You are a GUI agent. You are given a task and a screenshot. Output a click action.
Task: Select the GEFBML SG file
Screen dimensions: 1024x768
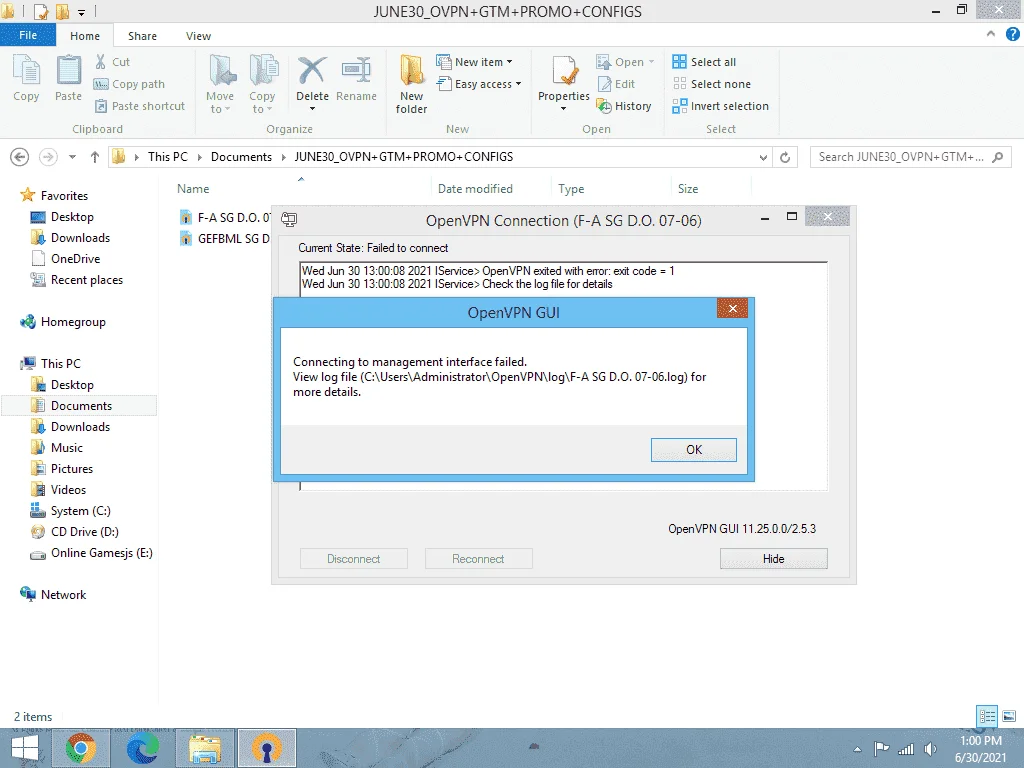[225, 238]
